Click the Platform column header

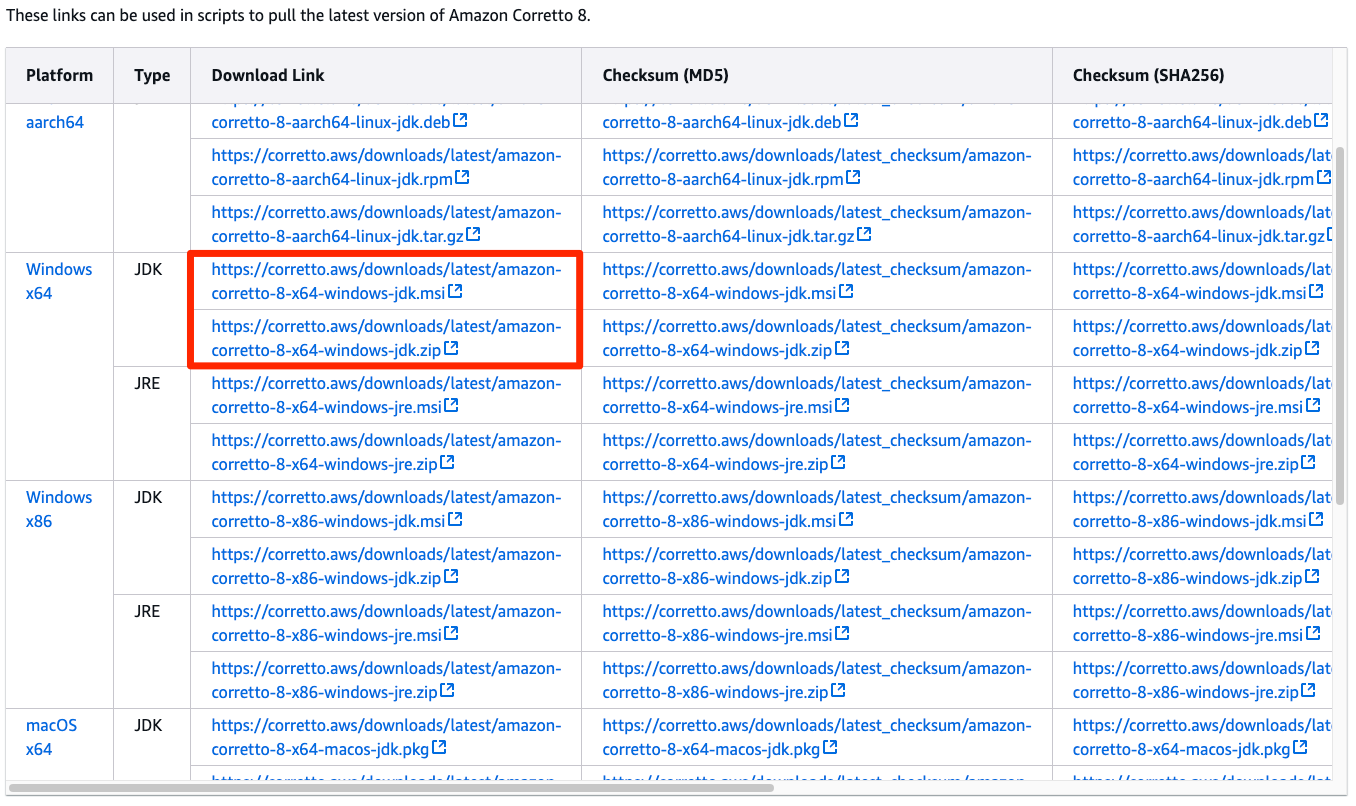click(60, 75)
